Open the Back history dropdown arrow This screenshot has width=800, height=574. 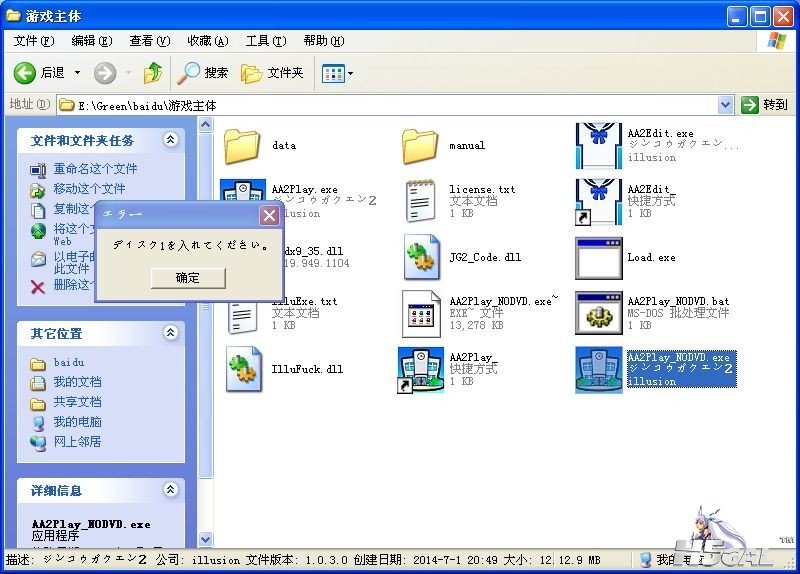[x=78, y=73]
